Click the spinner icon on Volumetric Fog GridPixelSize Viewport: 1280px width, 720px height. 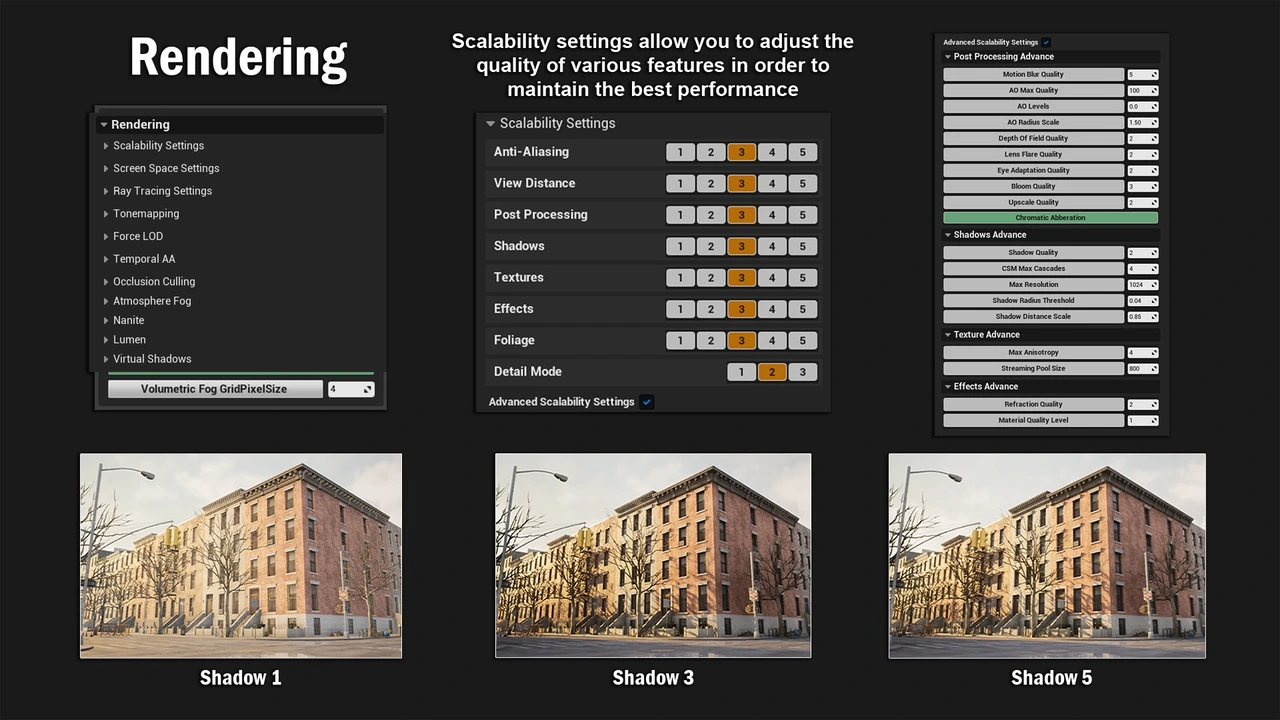[367, 389]
